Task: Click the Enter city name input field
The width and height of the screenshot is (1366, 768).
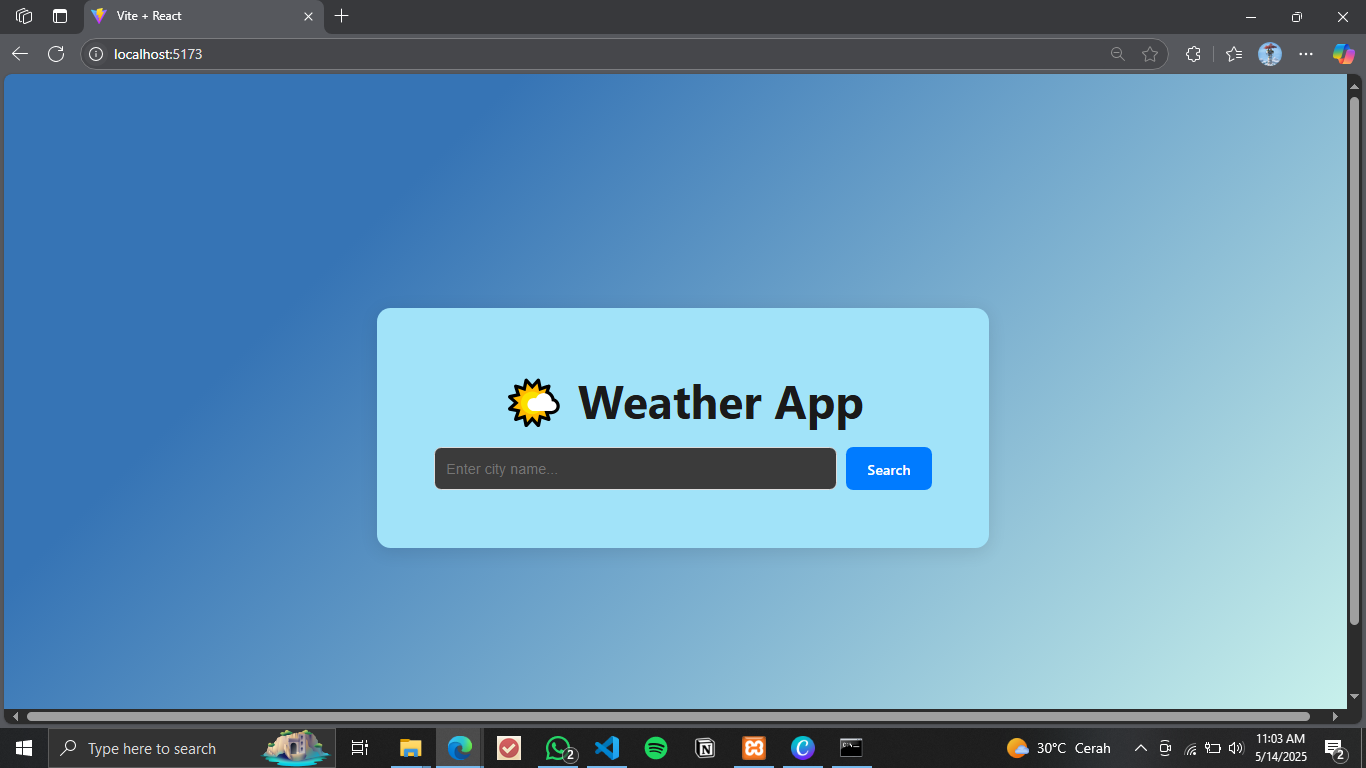Action: 635,469
